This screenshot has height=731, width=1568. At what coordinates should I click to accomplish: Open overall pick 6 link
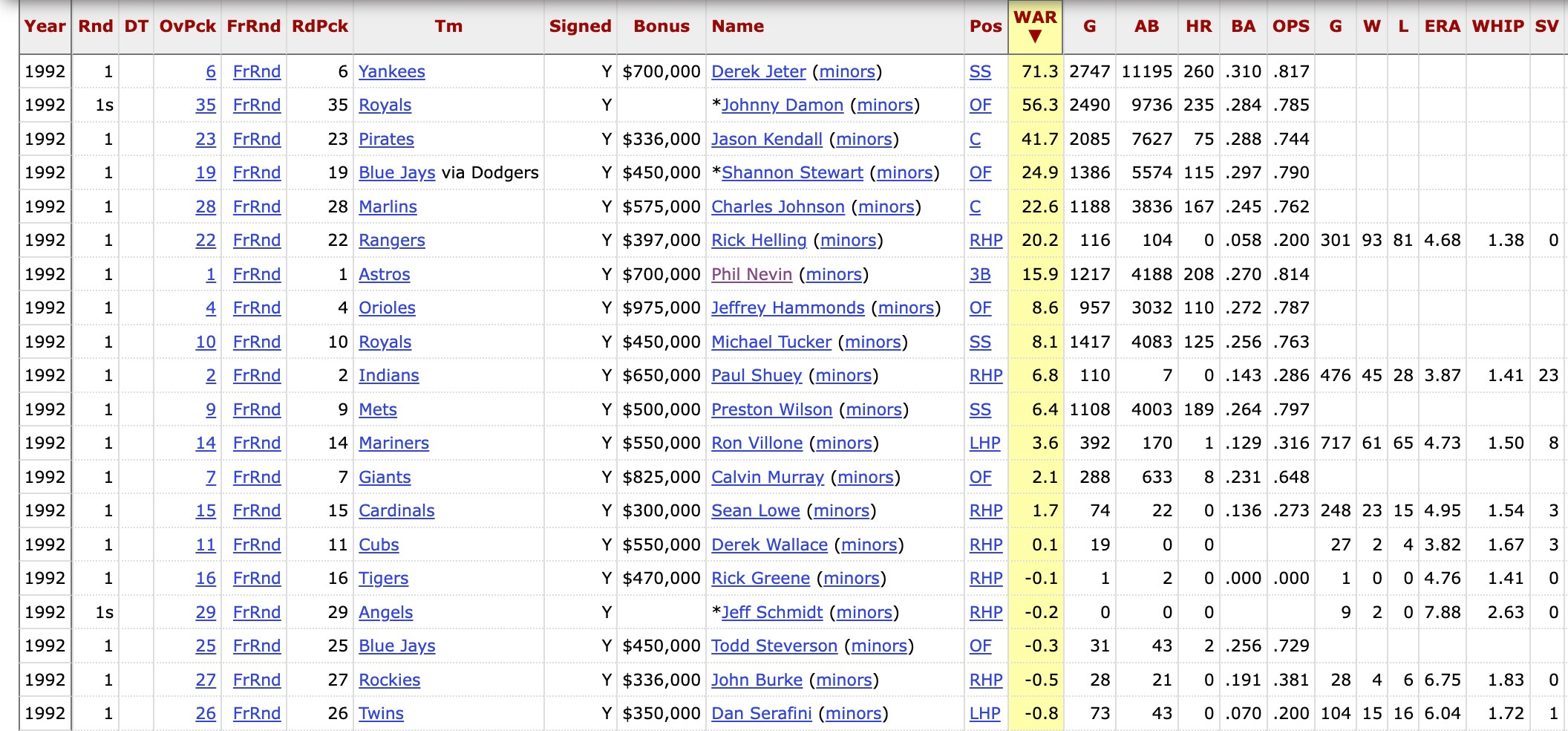[211, 72]
